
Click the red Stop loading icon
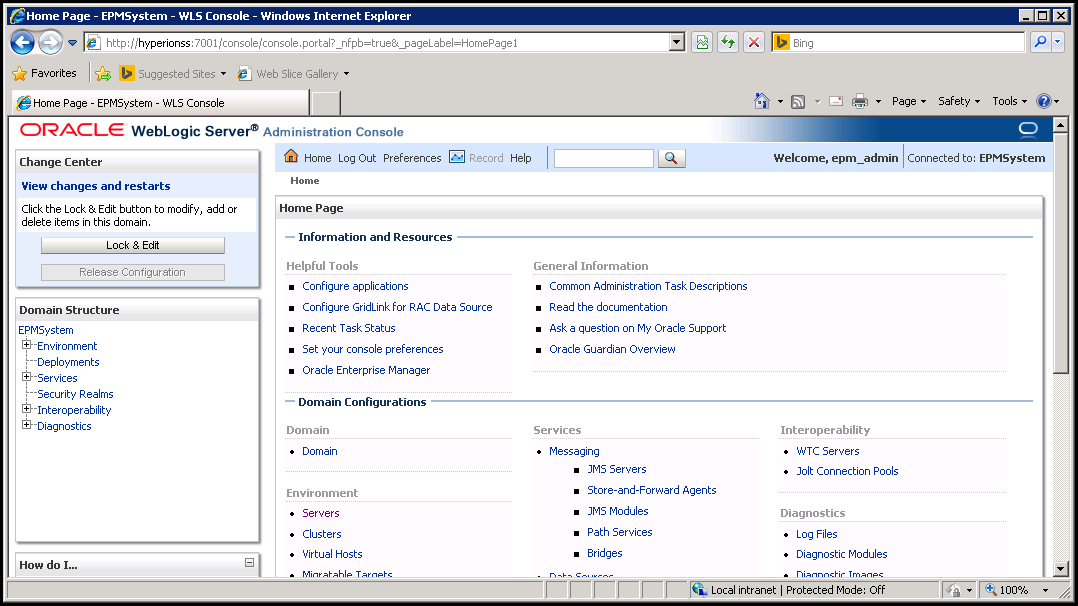coord(754,43)
